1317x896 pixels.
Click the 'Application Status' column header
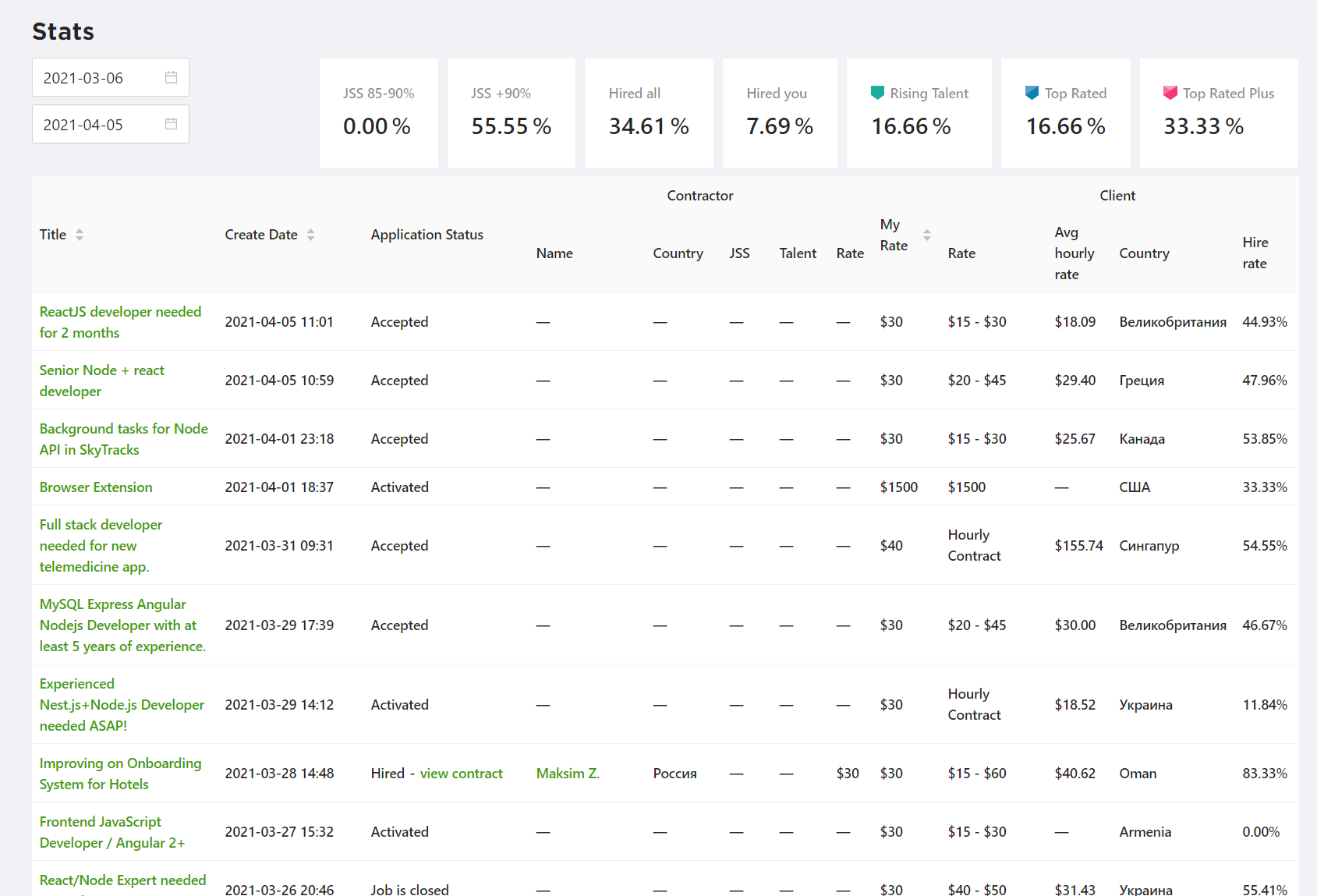pos(427,235)
